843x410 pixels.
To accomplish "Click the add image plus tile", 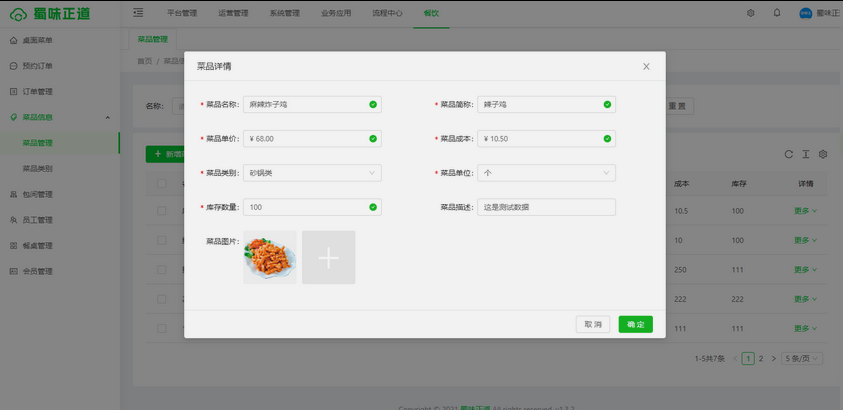I will (328, 257).
